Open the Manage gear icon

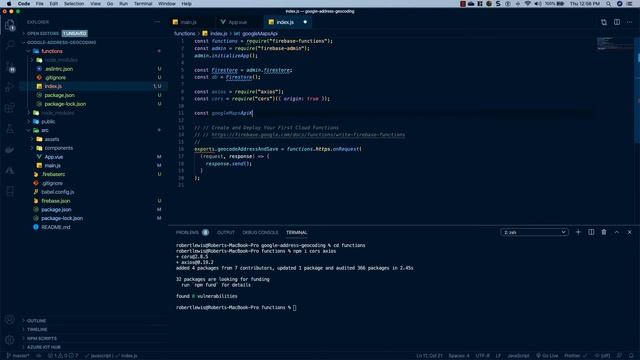(10, 340)
